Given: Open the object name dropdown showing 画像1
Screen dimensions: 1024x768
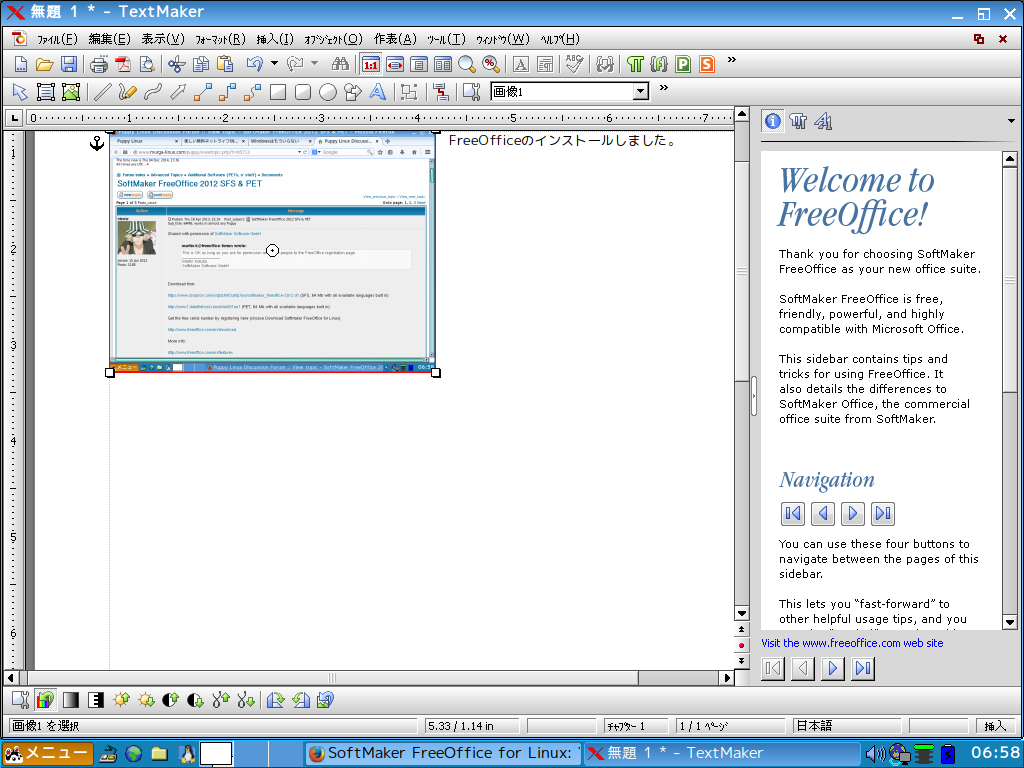Looking at the screenshot, I should (x=641, y=91).
